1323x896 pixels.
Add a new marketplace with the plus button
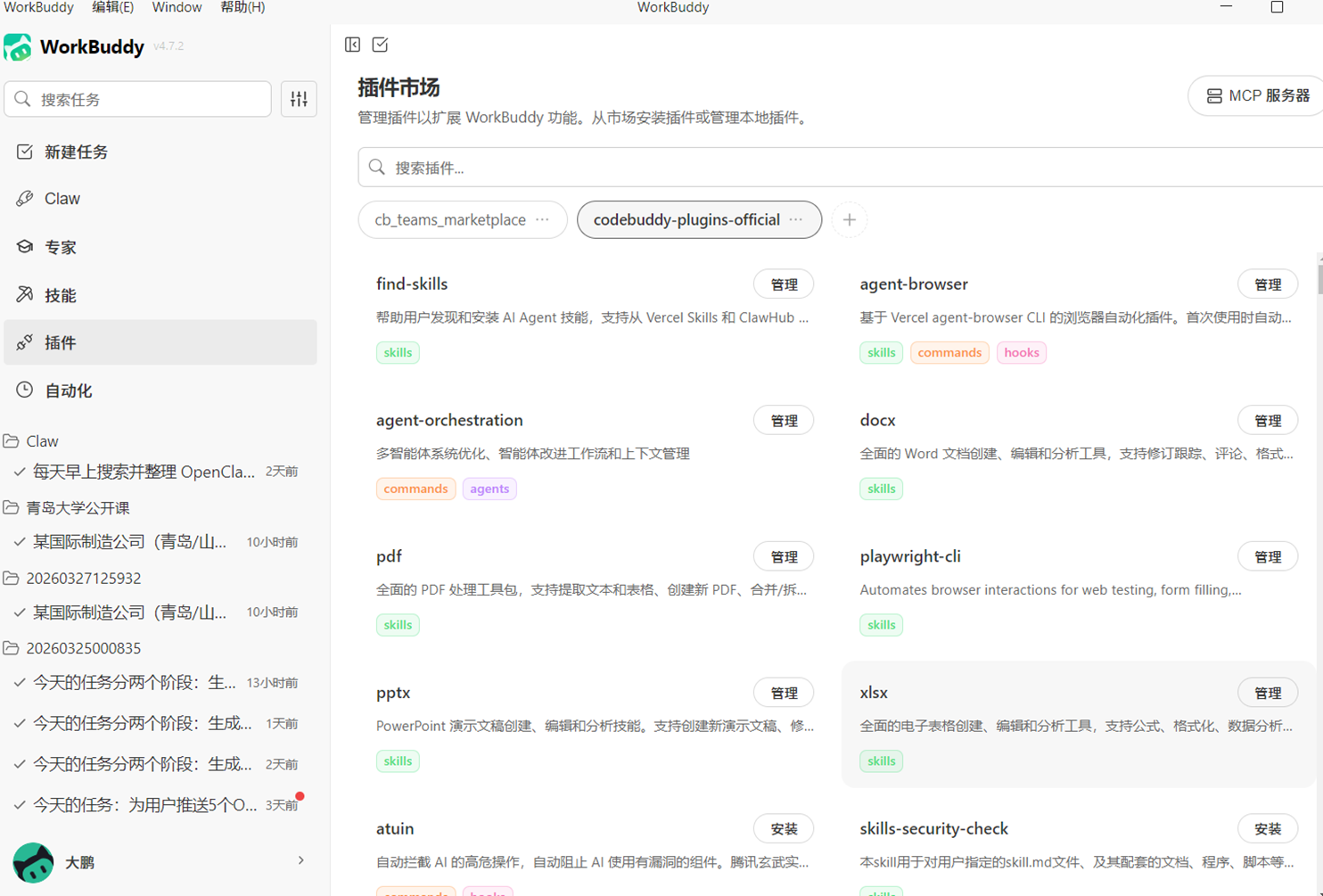click(x=849, y=219)
